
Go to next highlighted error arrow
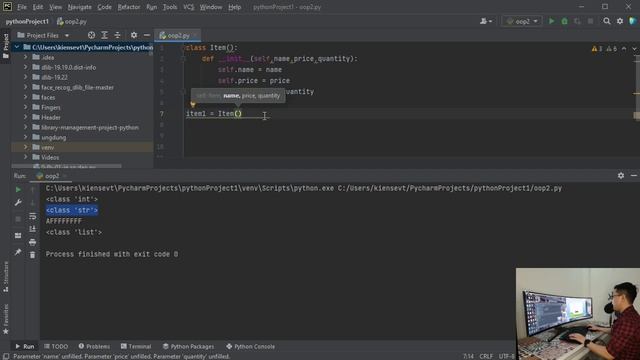click(634, 49)
